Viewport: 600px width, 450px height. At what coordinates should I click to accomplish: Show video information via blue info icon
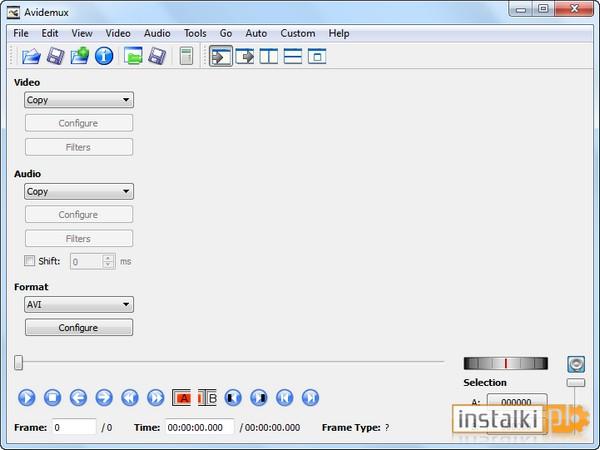[104, 56]
